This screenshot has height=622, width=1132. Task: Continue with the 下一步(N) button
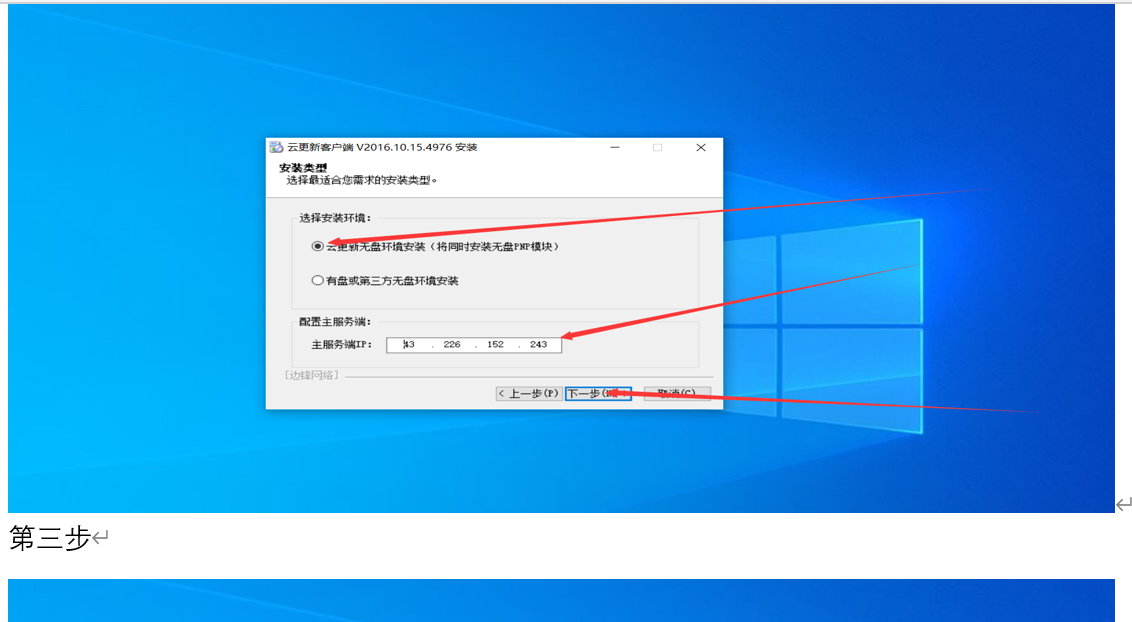pos(598,393)
